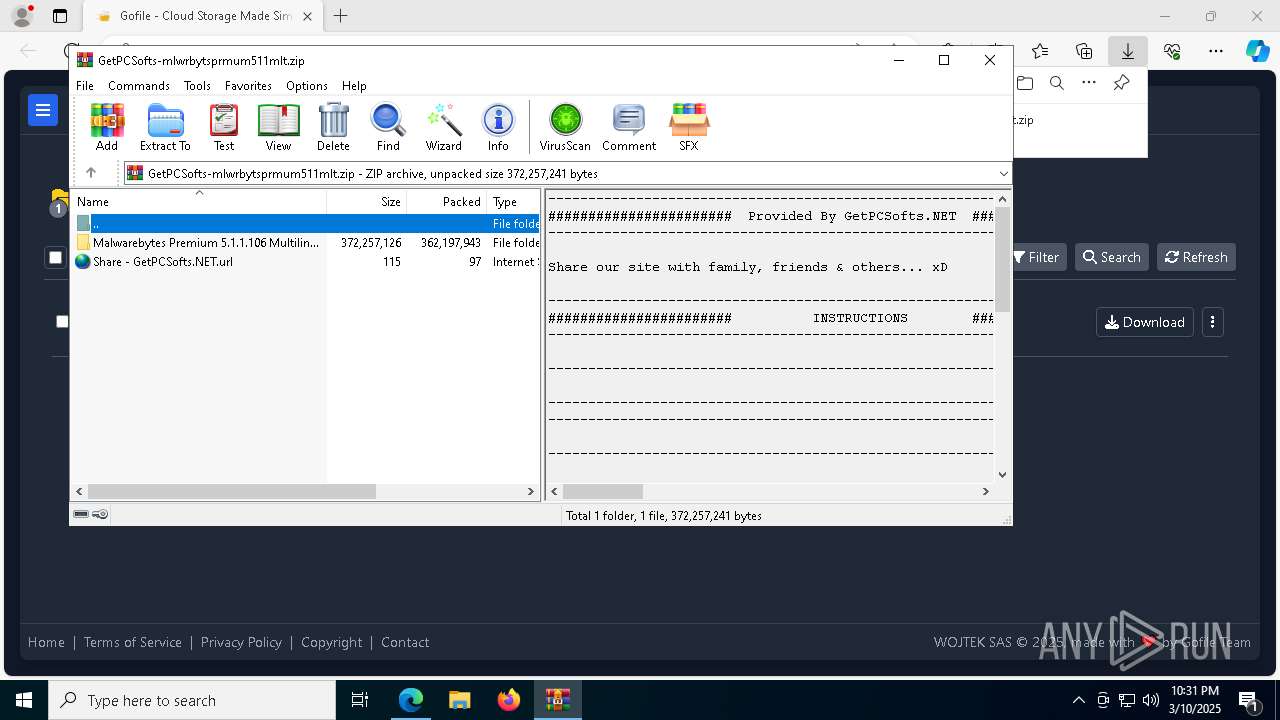
Task: Open the File menu in WinRAR
Action: (x=85, y=86)
